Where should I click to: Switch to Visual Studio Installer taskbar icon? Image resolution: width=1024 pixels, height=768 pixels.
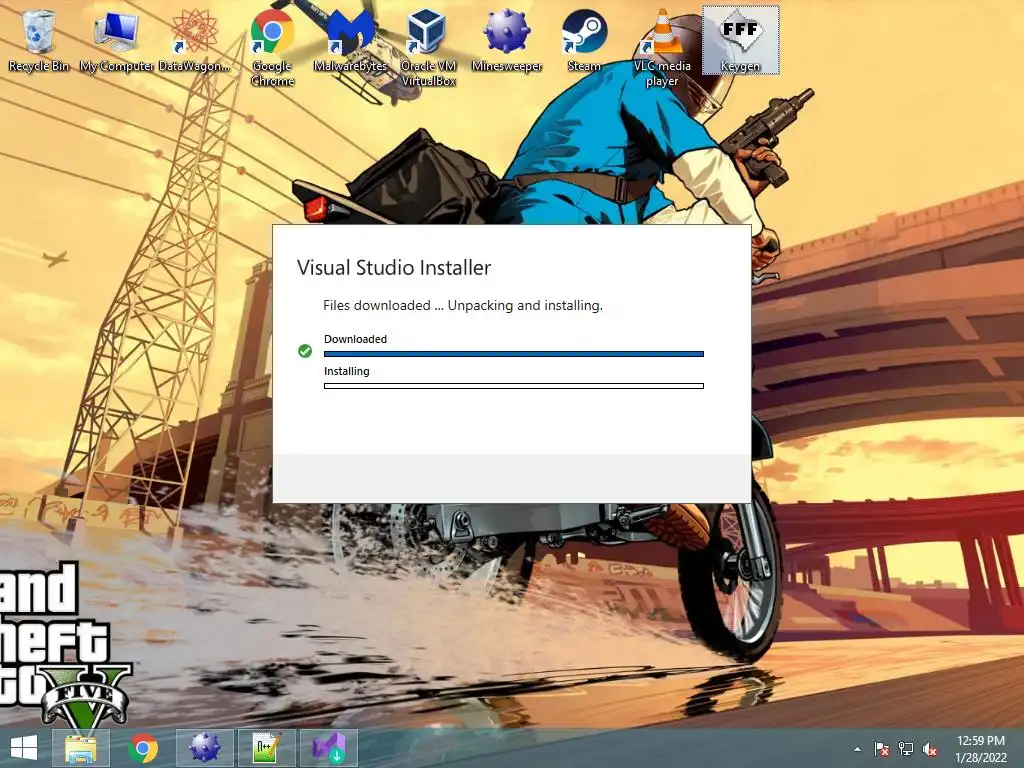click(x=328, y=748)
